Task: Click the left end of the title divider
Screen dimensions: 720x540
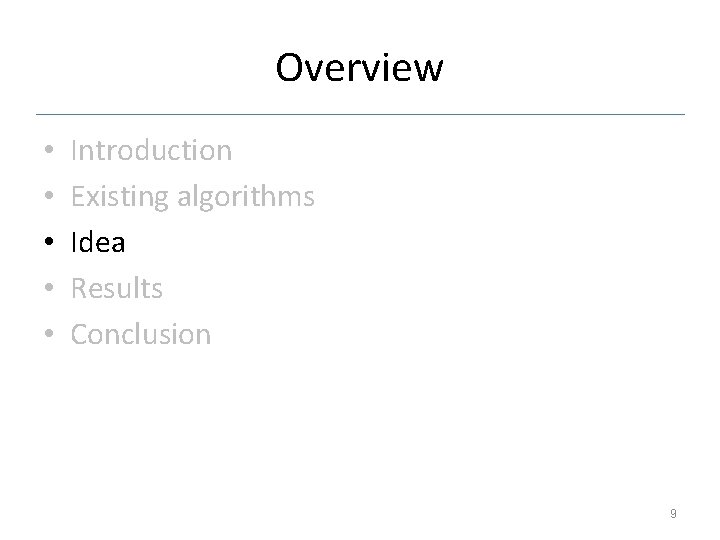Action: coord(40,113)
